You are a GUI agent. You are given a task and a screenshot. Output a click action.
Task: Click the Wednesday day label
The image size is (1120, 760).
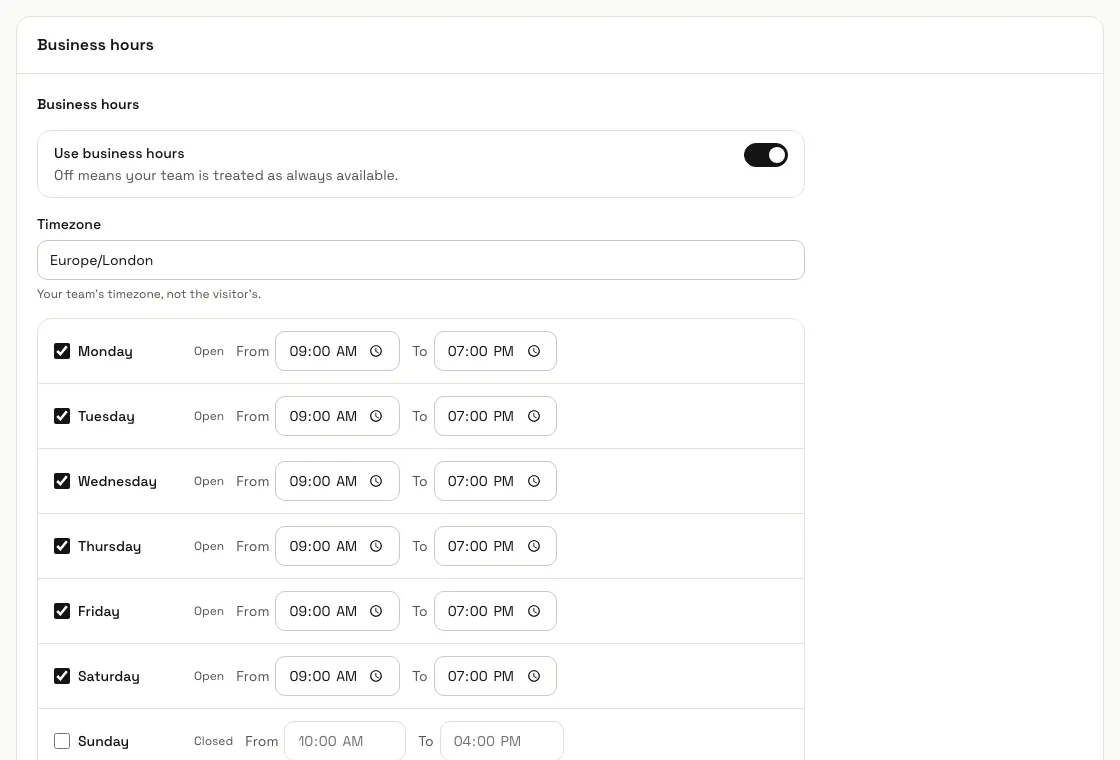click(x=117, y=481)
